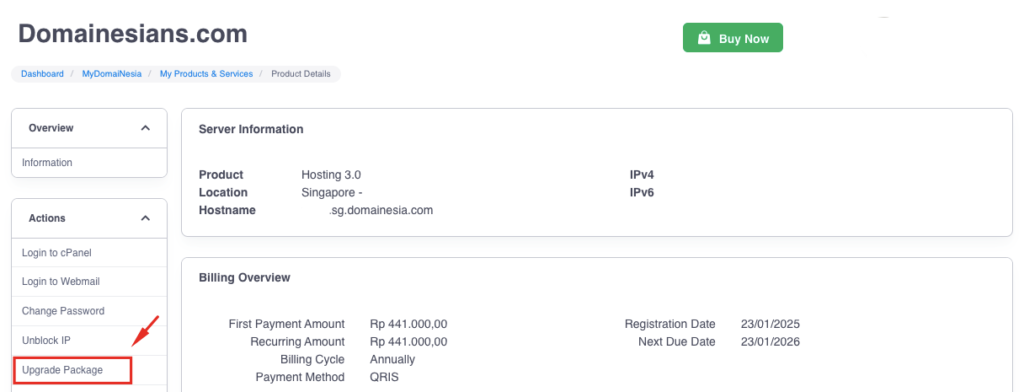Click the Actions panel header title
1024x392 pixels.
click(47, 218)
